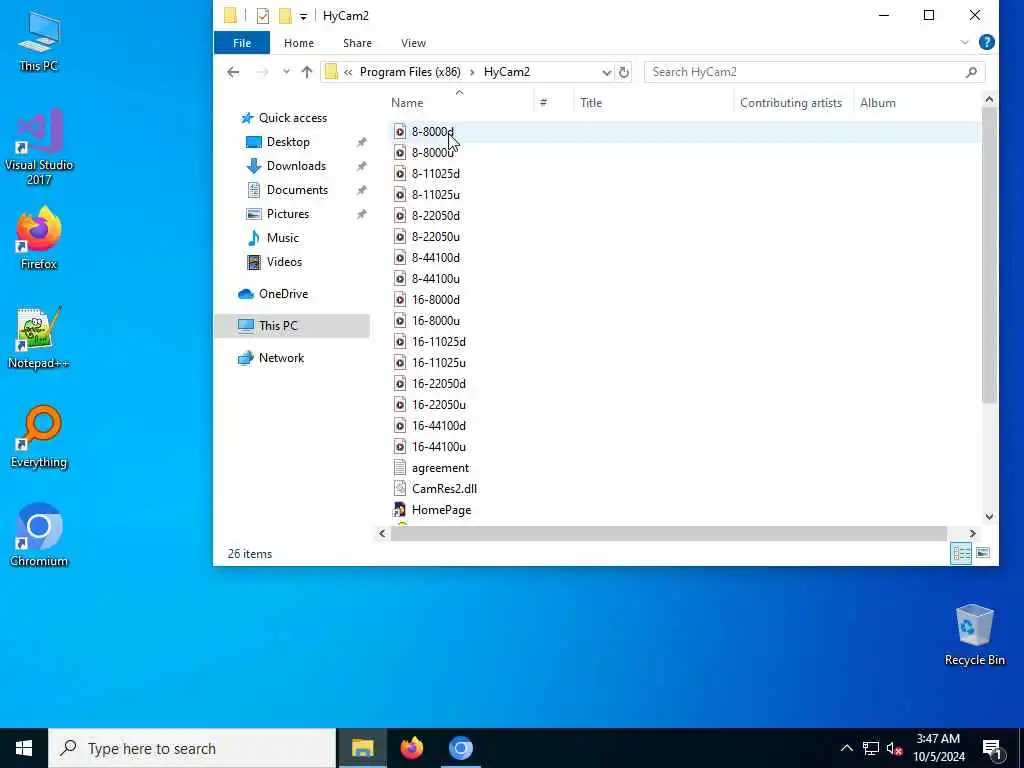The image size is (1024, 768).
Task: Select the Chromium desktop shortcut
Action: click(39, 535)
